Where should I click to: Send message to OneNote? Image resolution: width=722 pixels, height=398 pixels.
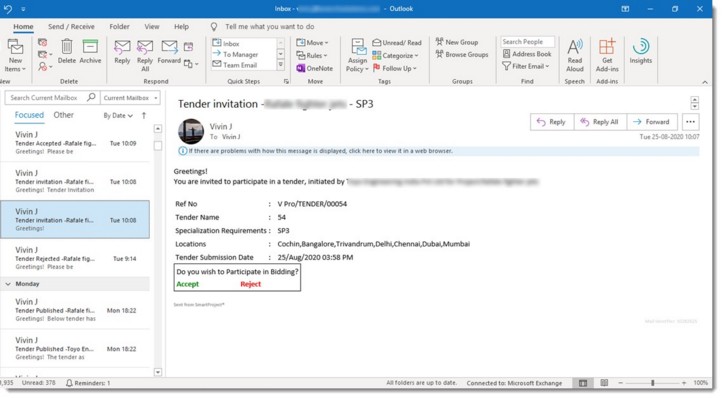coord(315,68)
